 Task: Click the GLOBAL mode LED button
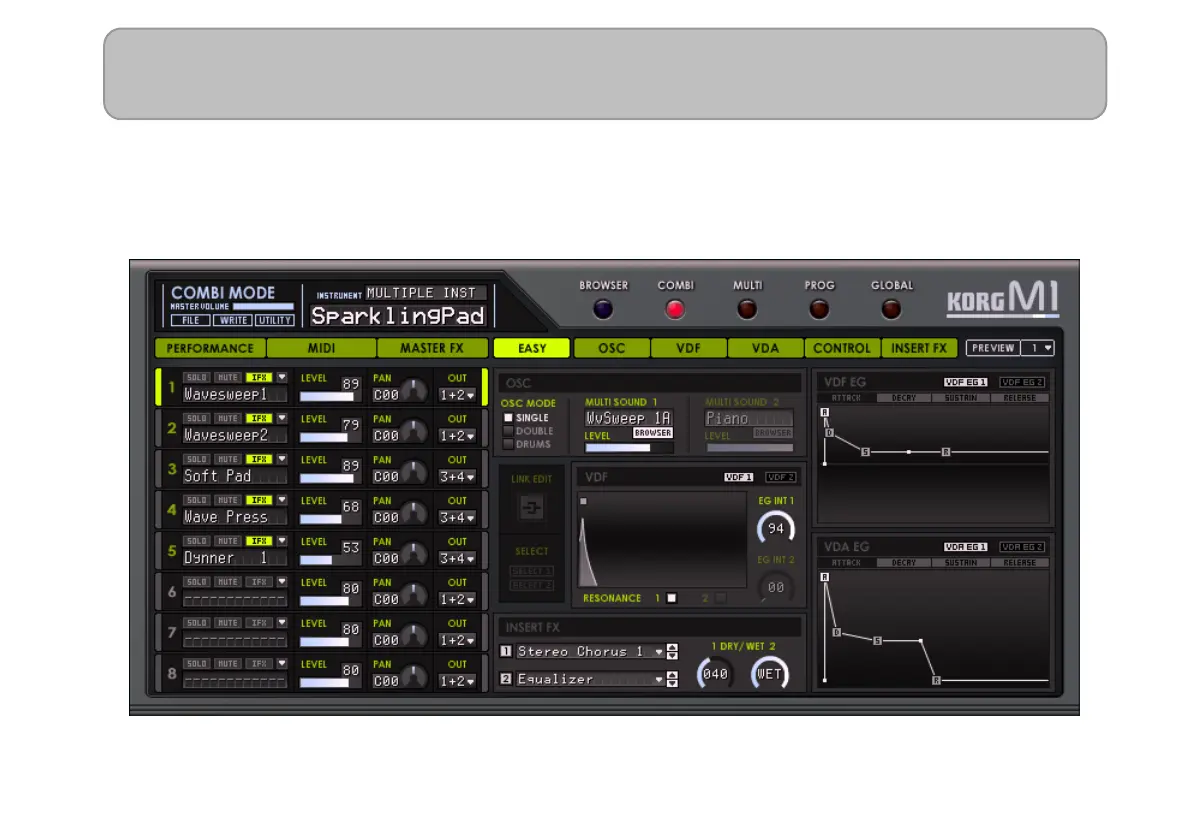tap(891, 309)
